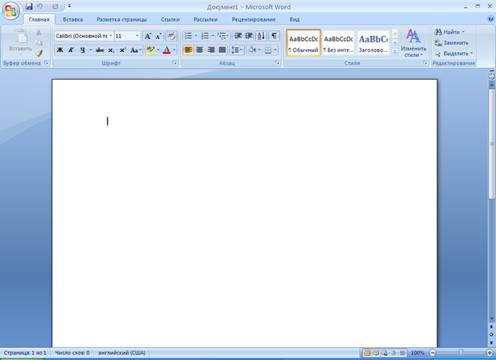This screenshot has height=360, width=496.
Task: Increase font size with grow icon
Action: pyautogui.click(x=148, y=36)
